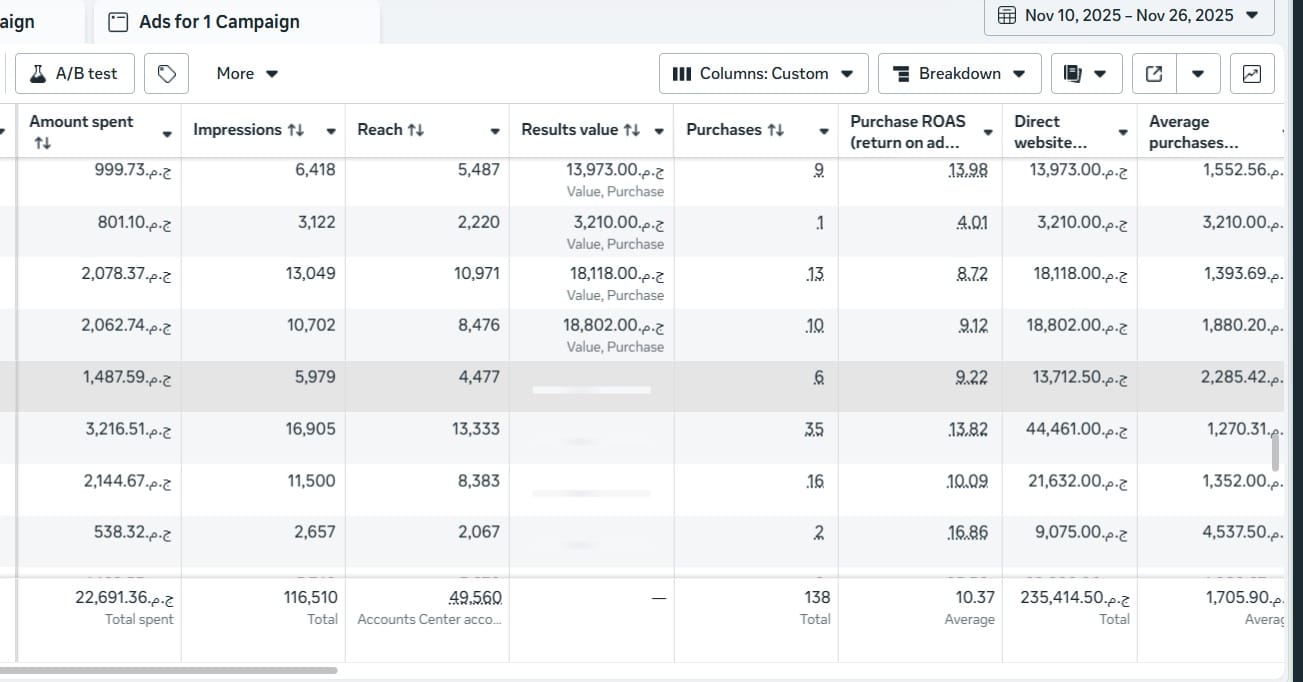The width and height of the screenshot is (1303, 682).
Task: Open the date range dropdown
Action: (1249, 15)
